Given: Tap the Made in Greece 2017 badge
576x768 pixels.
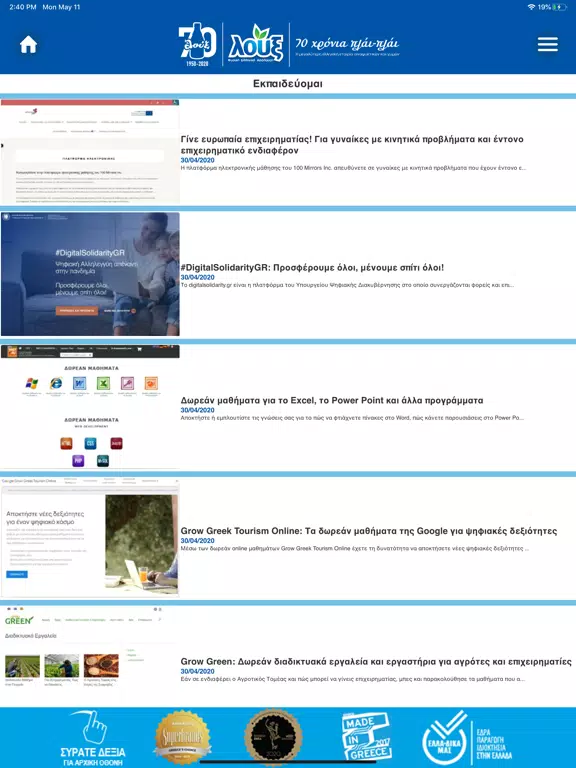Looking at the screenshot, I should pos(366,736).
